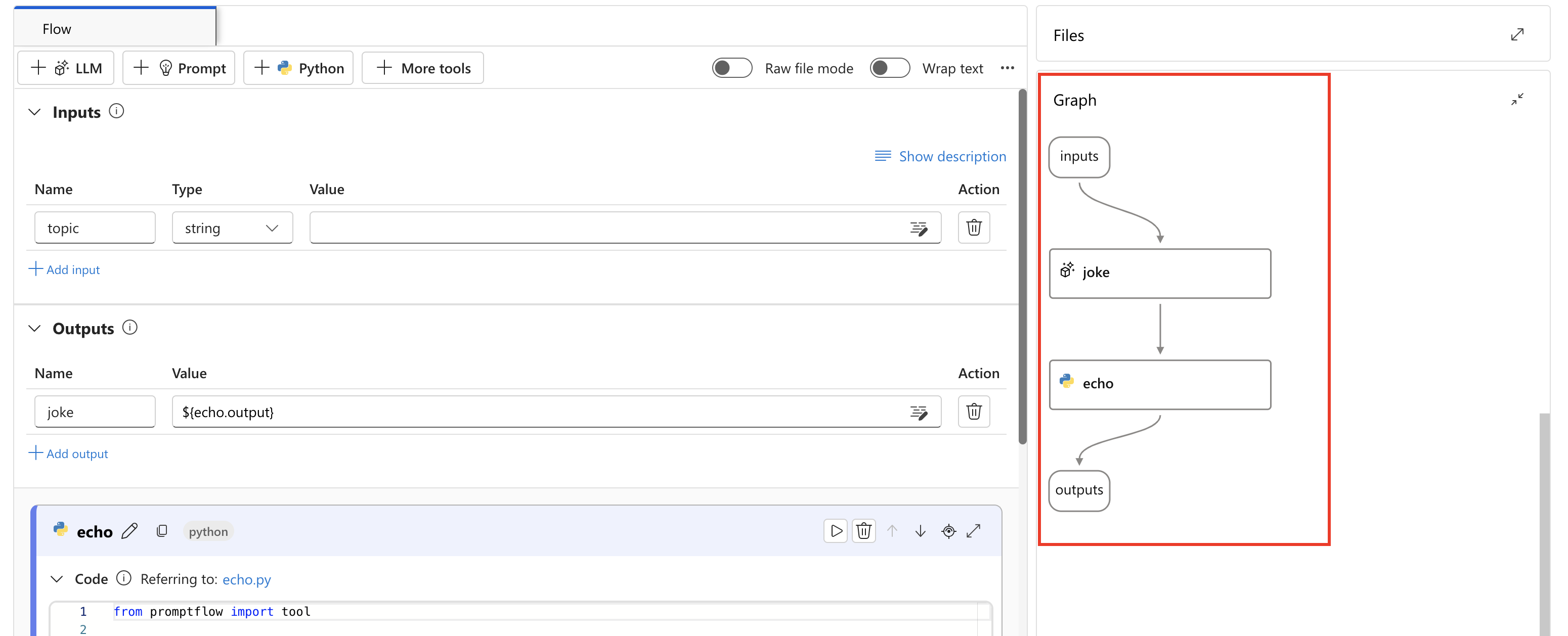Viewport: 1568px width, 636px height.
Task: Duplicate the echo node
Action: (162, 531)
